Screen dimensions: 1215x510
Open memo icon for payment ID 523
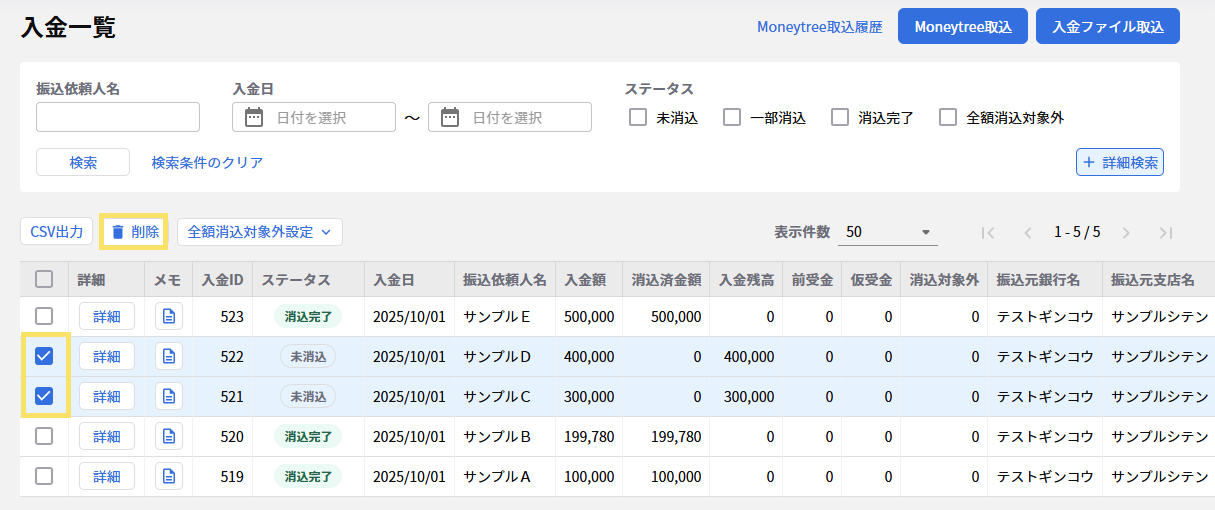pos(169,316)
